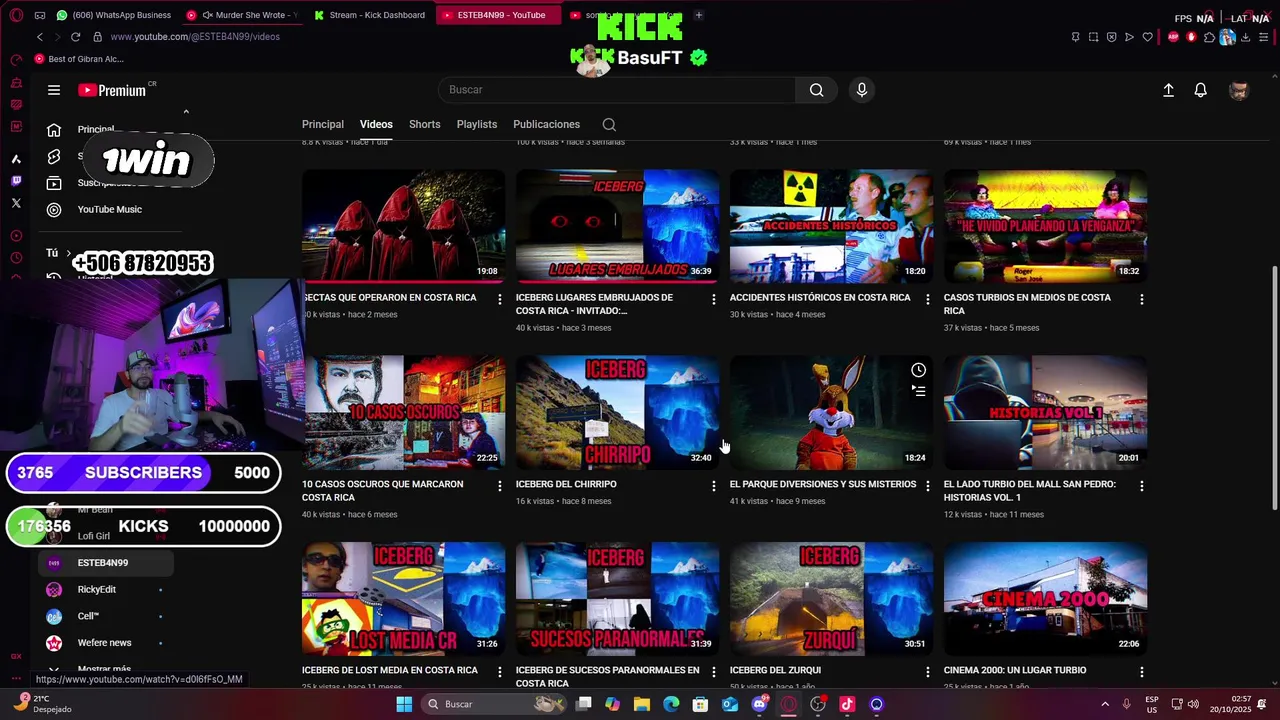Viewport: 1280px width, 720px height.
Task: Switch to Principal channel tab
Action: point(323,125)
